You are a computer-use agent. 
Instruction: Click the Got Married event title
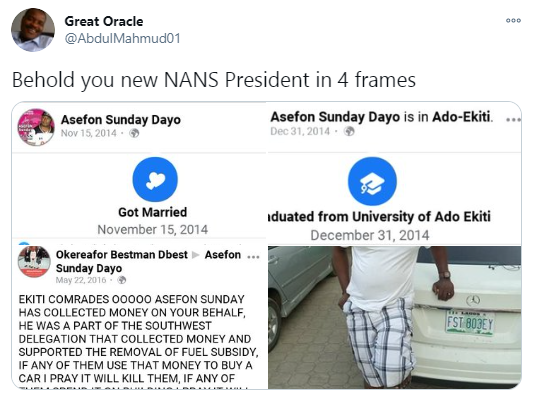point(153,212)
